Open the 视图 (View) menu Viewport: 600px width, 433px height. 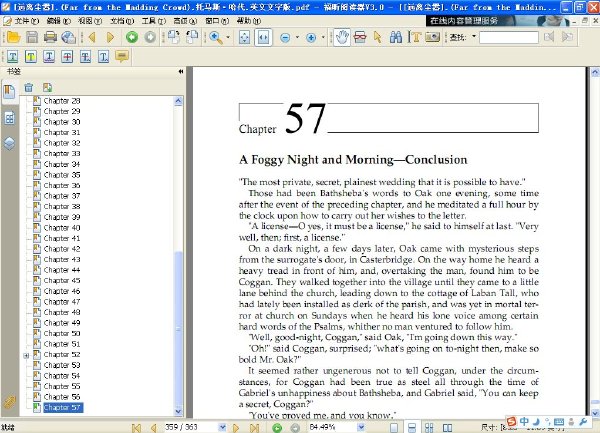point(90,21)
